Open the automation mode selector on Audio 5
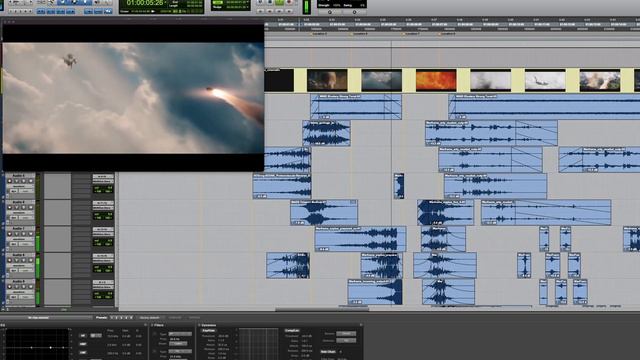 tap(26, 191)
